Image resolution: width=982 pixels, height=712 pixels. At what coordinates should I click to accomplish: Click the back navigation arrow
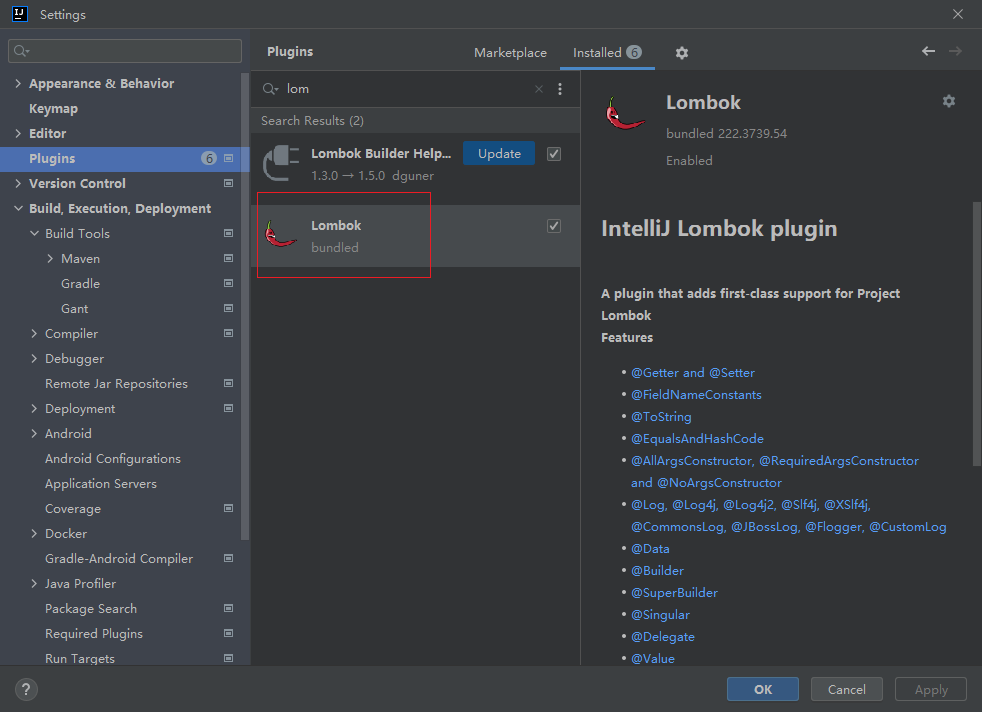(x=928, y=51)
